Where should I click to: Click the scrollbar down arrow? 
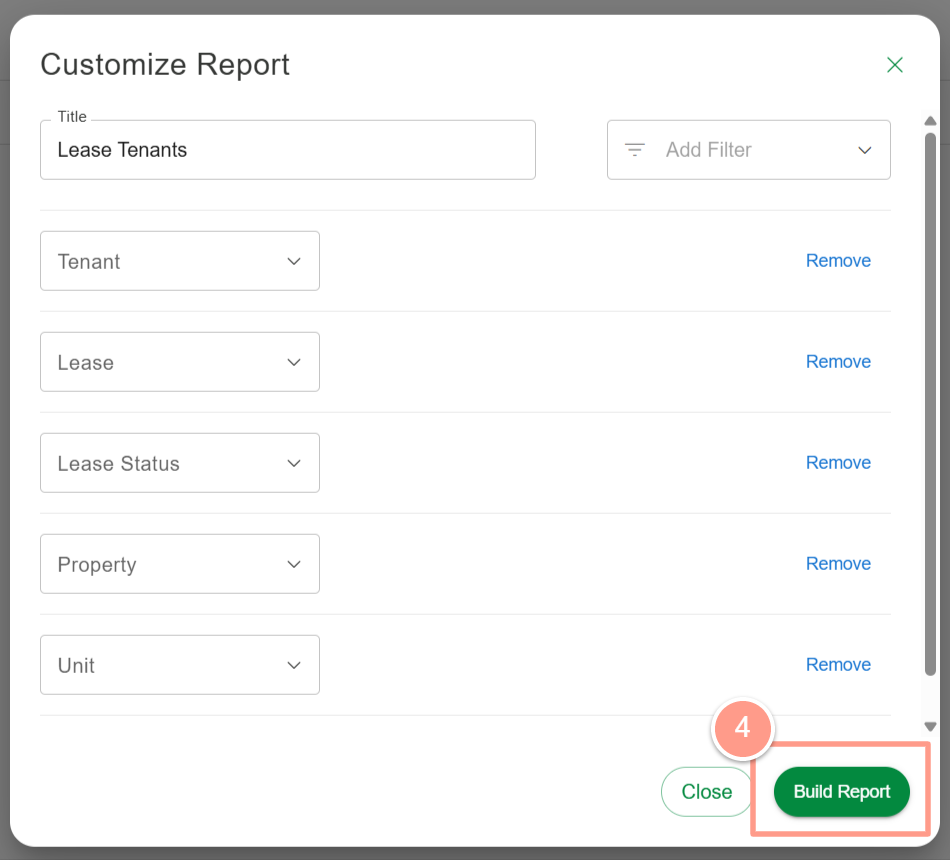[x=931, y=727]
